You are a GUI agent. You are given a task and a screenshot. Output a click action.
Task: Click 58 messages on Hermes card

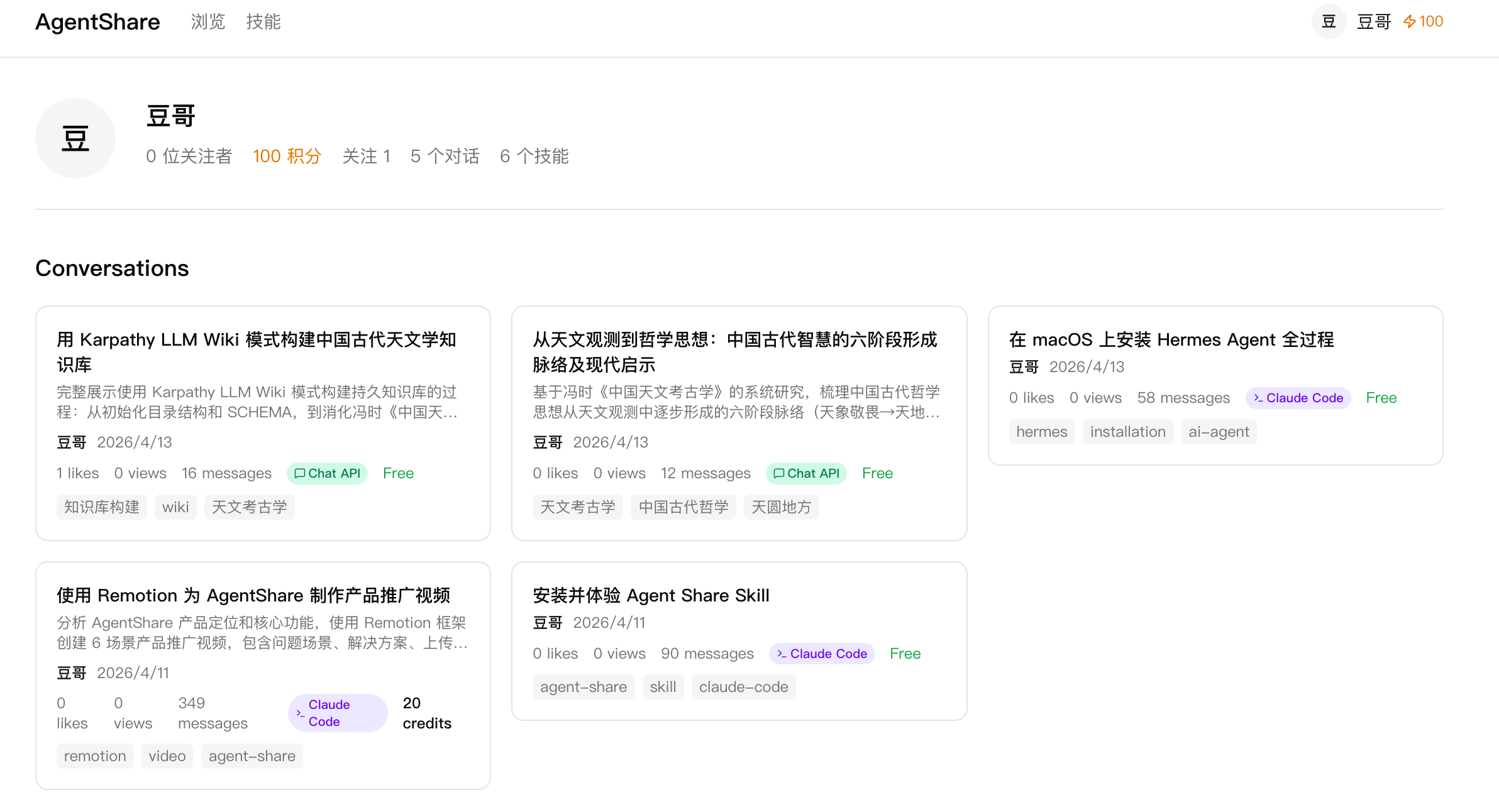[1183, 398]
